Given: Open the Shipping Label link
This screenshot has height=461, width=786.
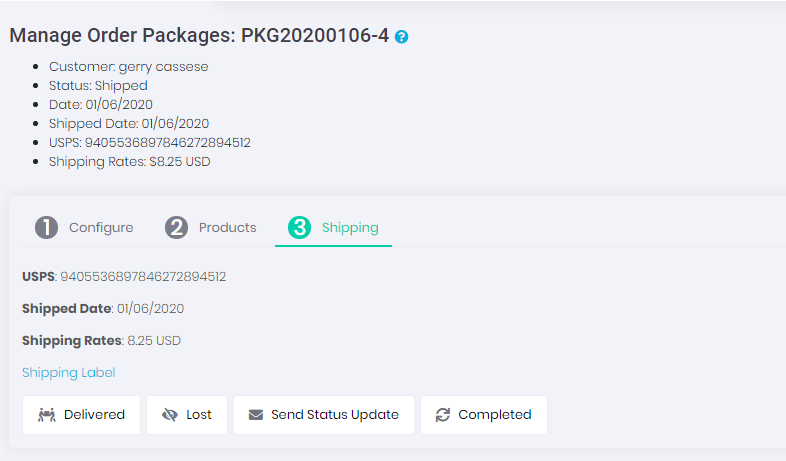Looking at the screenshot, I should pos(69,373).
